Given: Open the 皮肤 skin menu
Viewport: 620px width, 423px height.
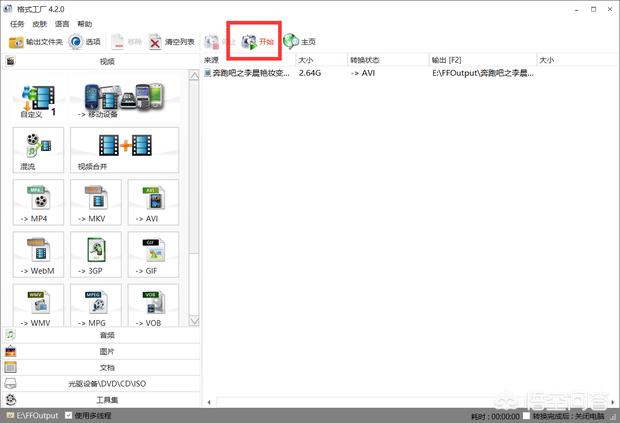Looking at the screenshot, I should 39,23.
